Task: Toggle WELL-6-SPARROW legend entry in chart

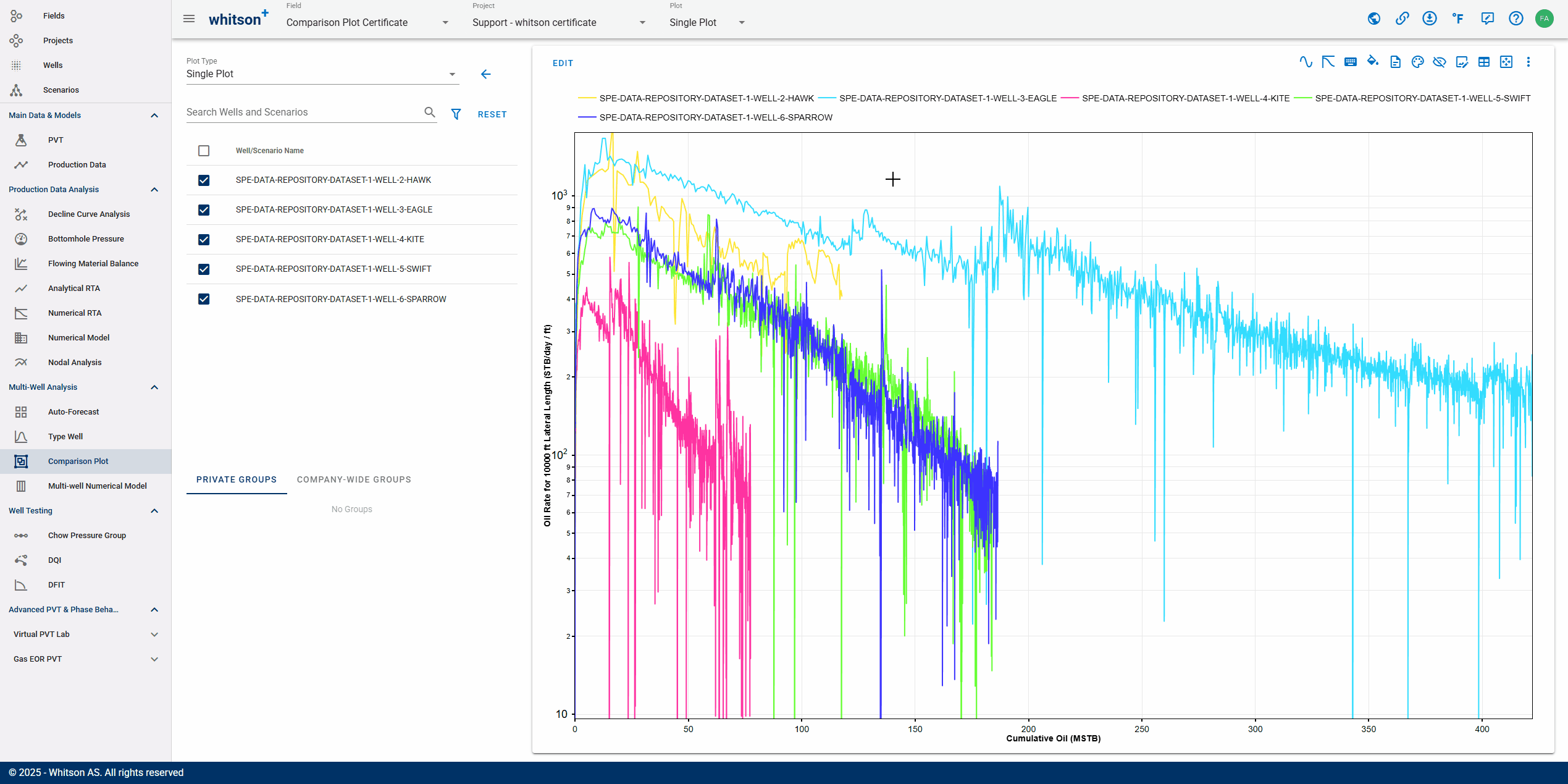Action: click(705, 117)
